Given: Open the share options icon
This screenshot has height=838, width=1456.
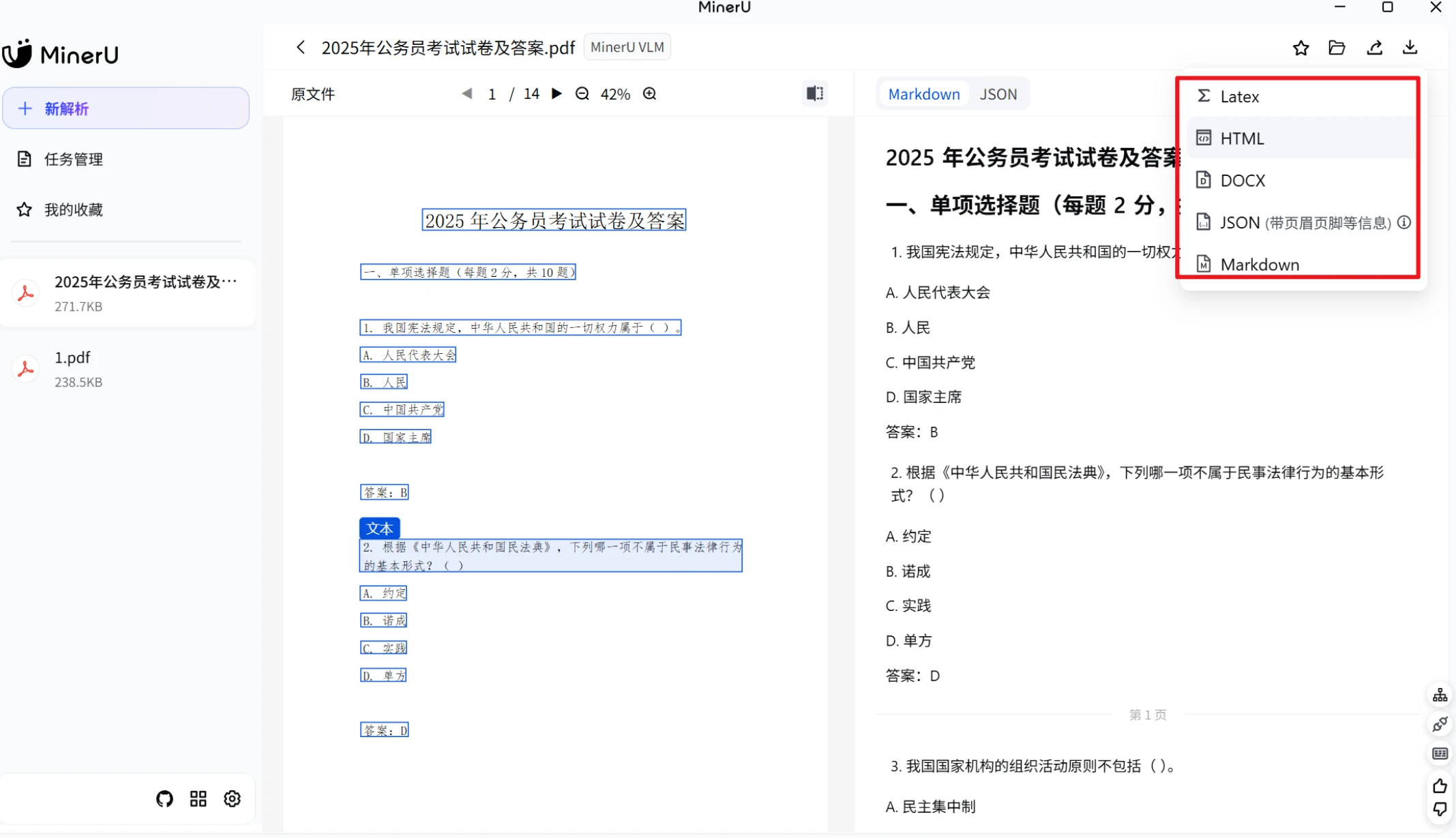Looking at the screenshot, I should [x=1375, y=47].
